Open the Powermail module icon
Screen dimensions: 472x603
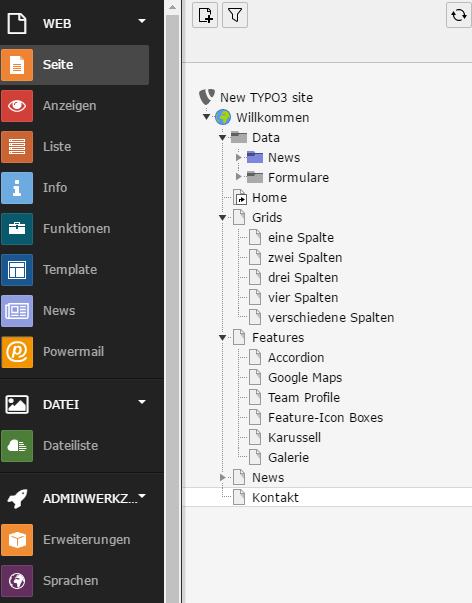17,352
